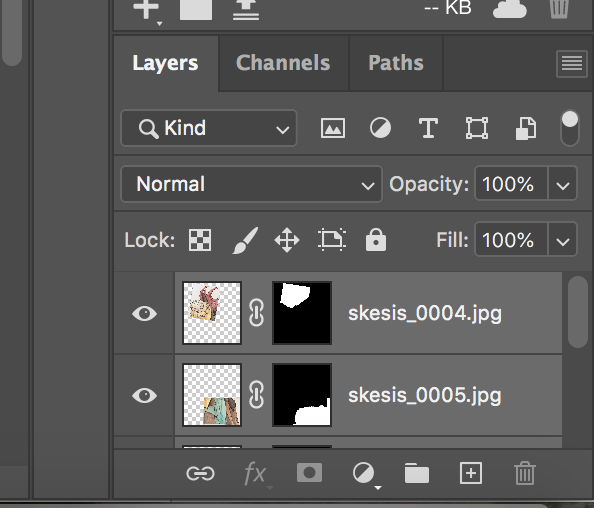Switch to the Channels tab
This screenshot has width=594, height=508.
283,63
